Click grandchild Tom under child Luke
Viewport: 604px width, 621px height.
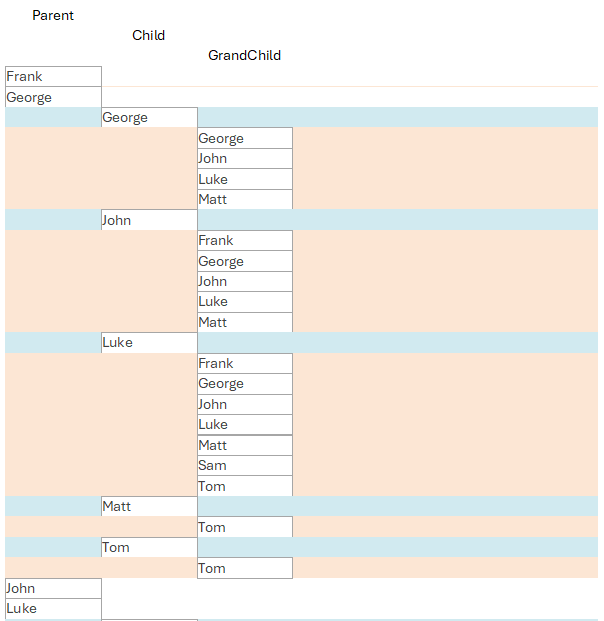coord(245,487)
